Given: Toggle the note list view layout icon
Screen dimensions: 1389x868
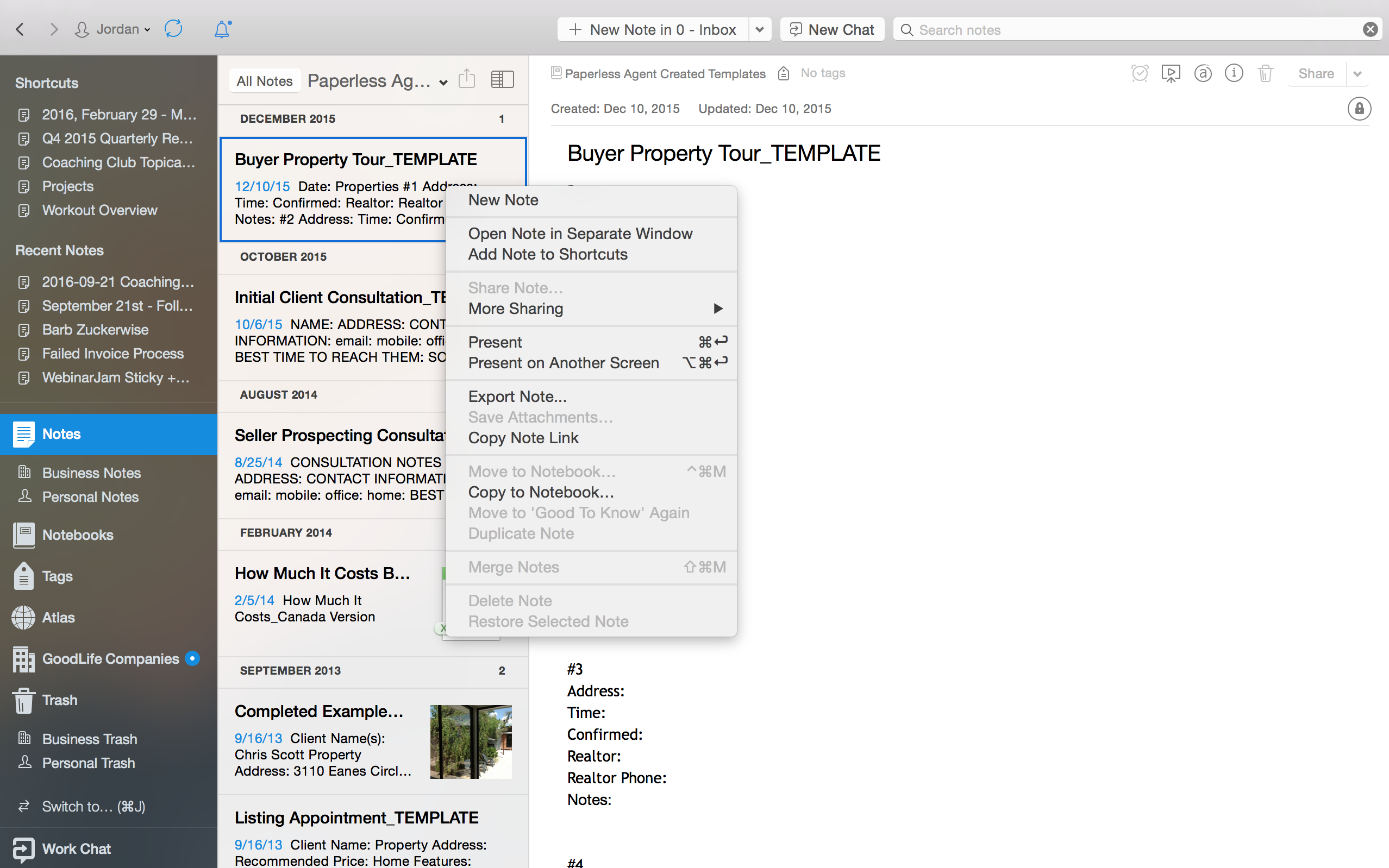Looking at the screenshot, I should (x=502, y=79).
